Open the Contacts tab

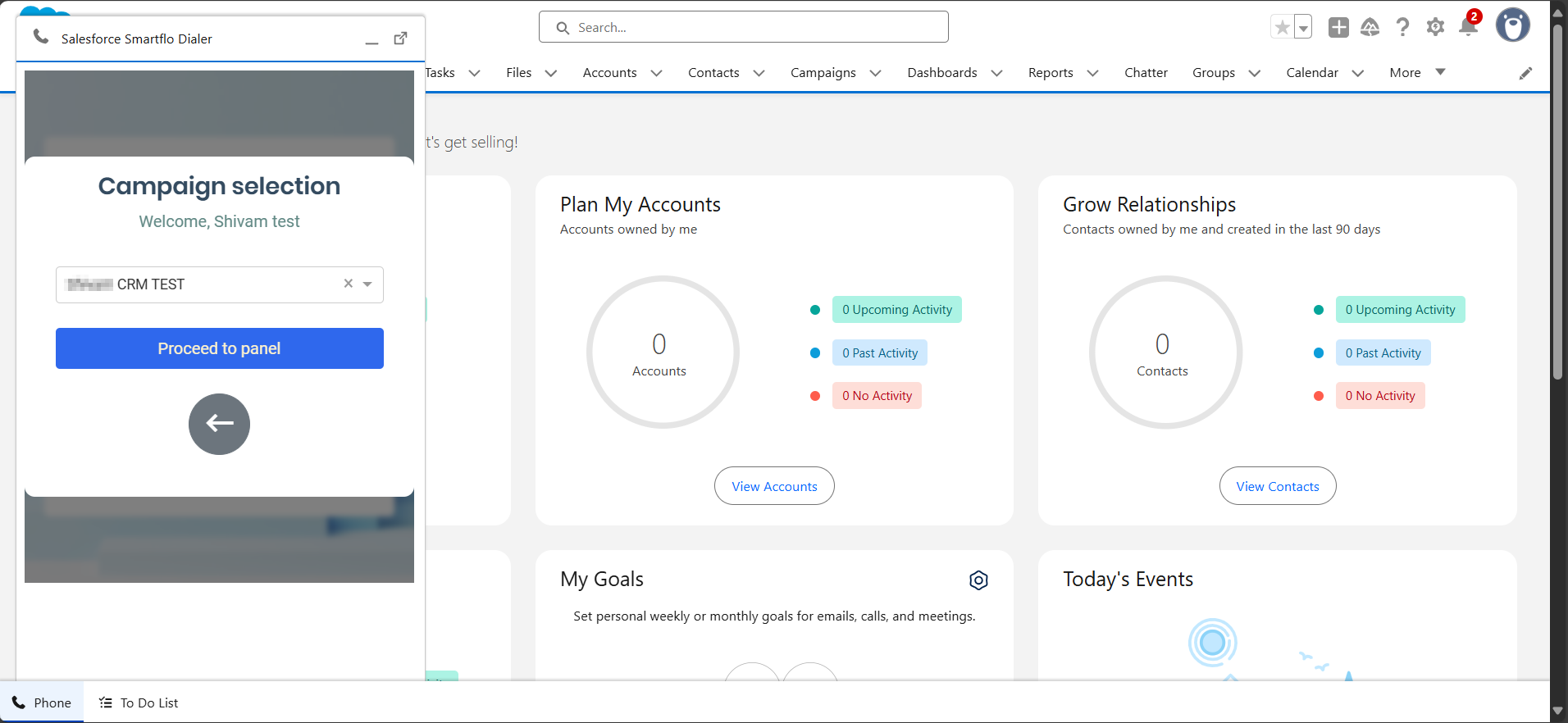(713, 72)
